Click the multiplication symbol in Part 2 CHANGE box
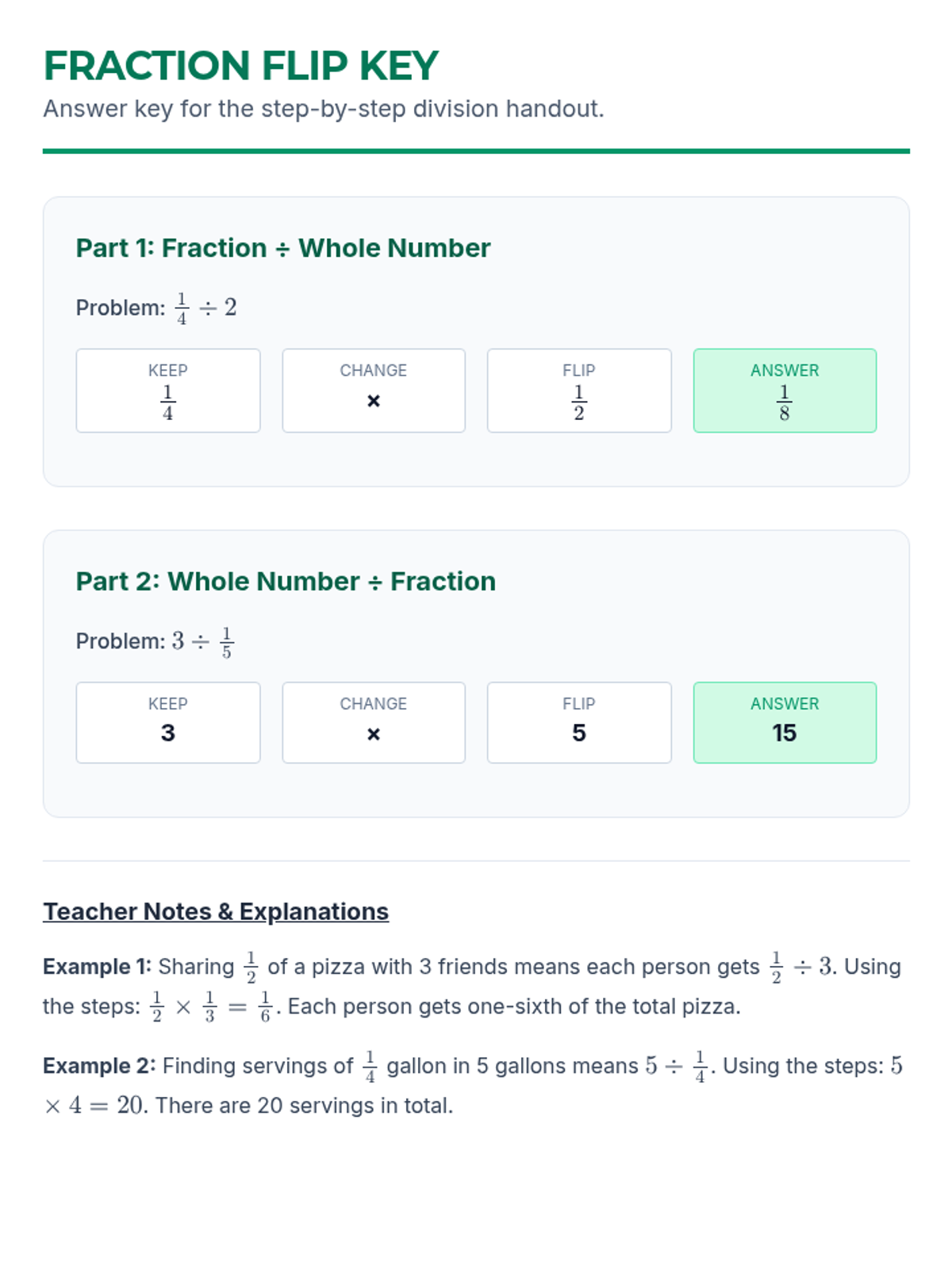 (373, 735)
